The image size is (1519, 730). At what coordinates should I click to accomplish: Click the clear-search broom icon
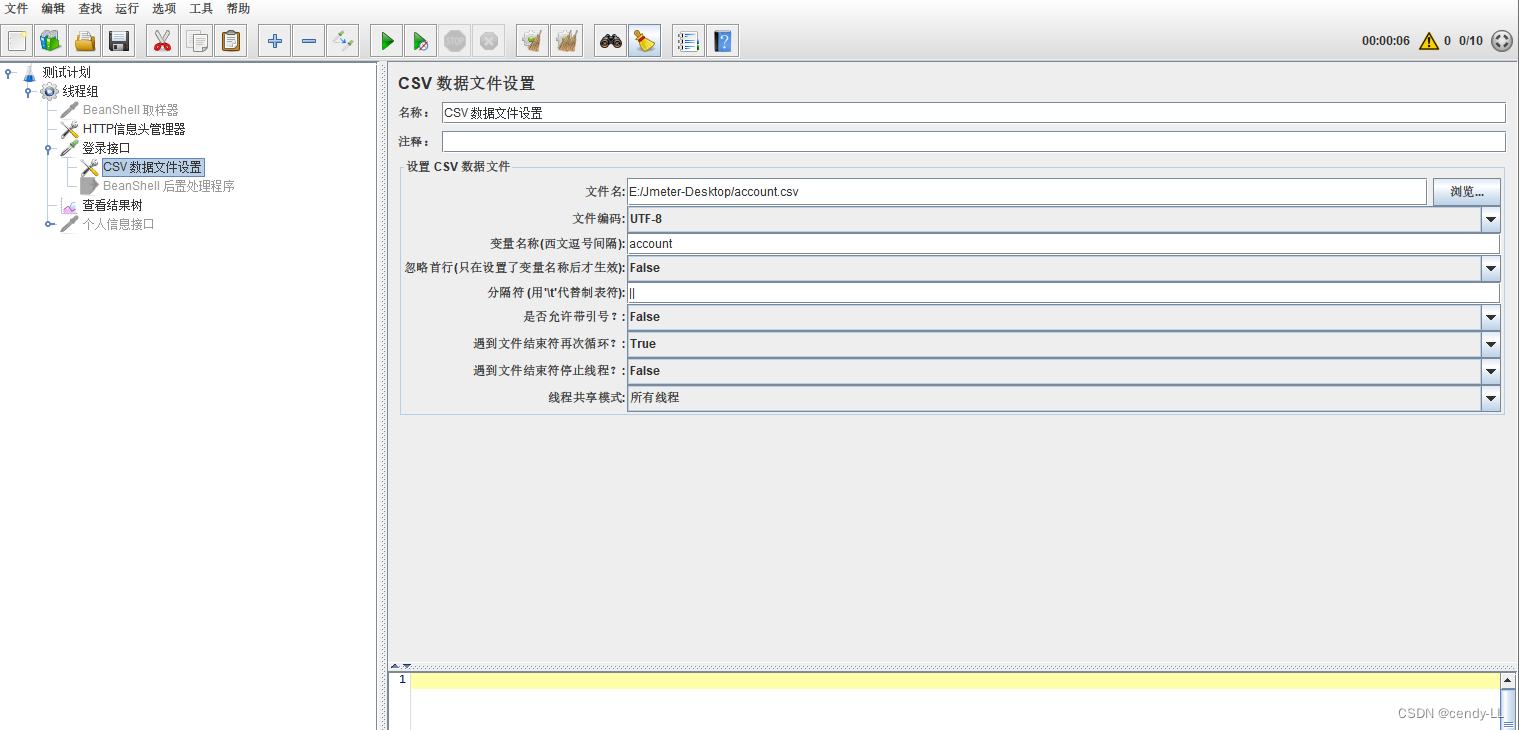[x=644, y=40]
